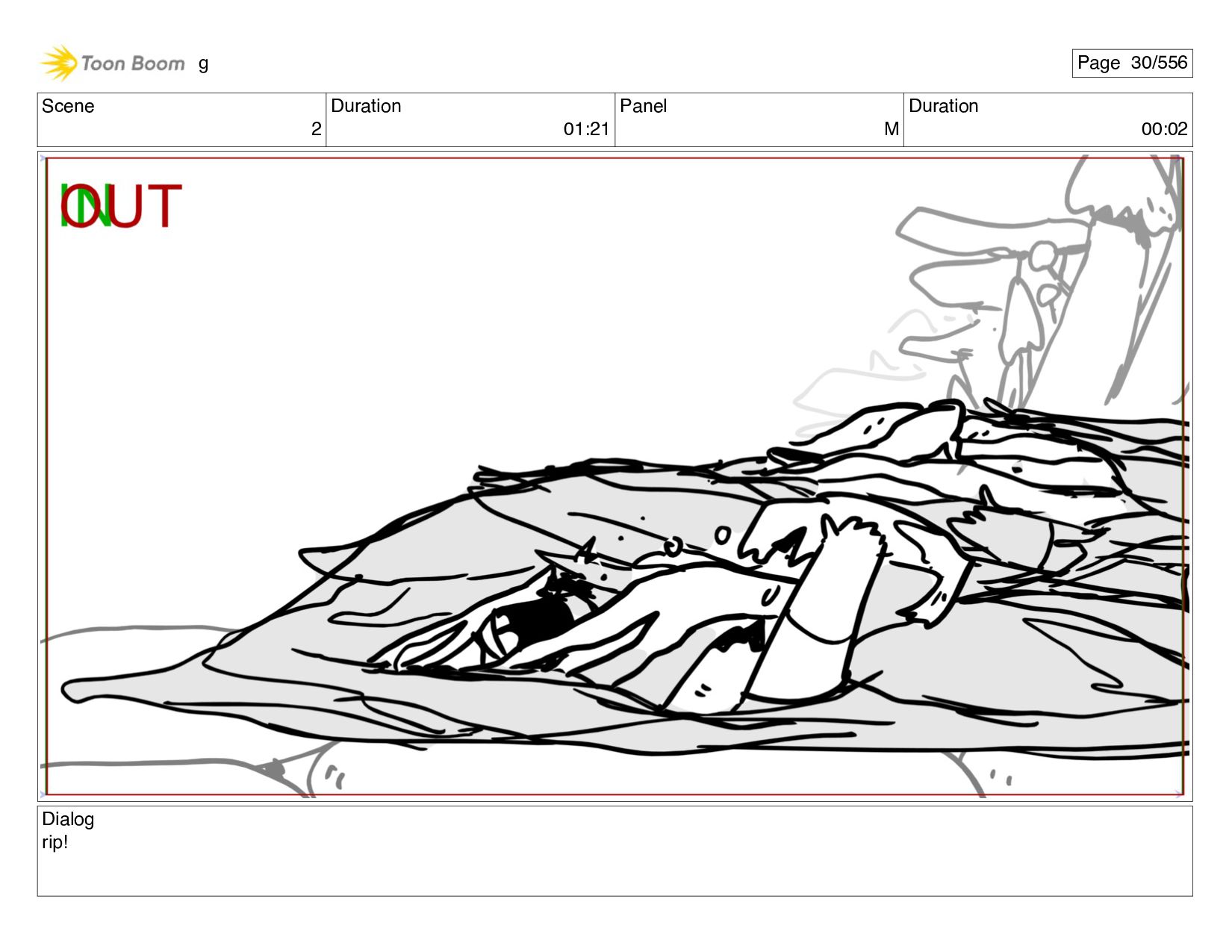Image resolution: width=1232 pixels, height=952 pixels.
Task: Select the Panel label
Action: (643, 106)
